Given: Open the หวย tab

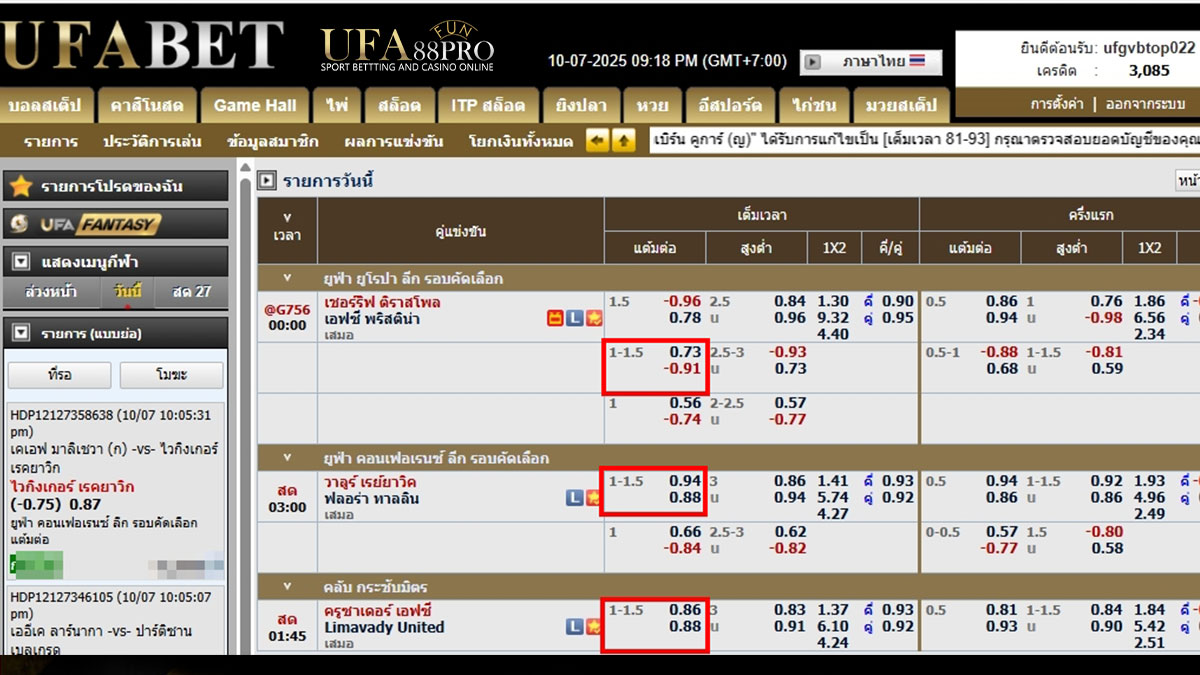Looking at the screenshot, I should [651, 105].
